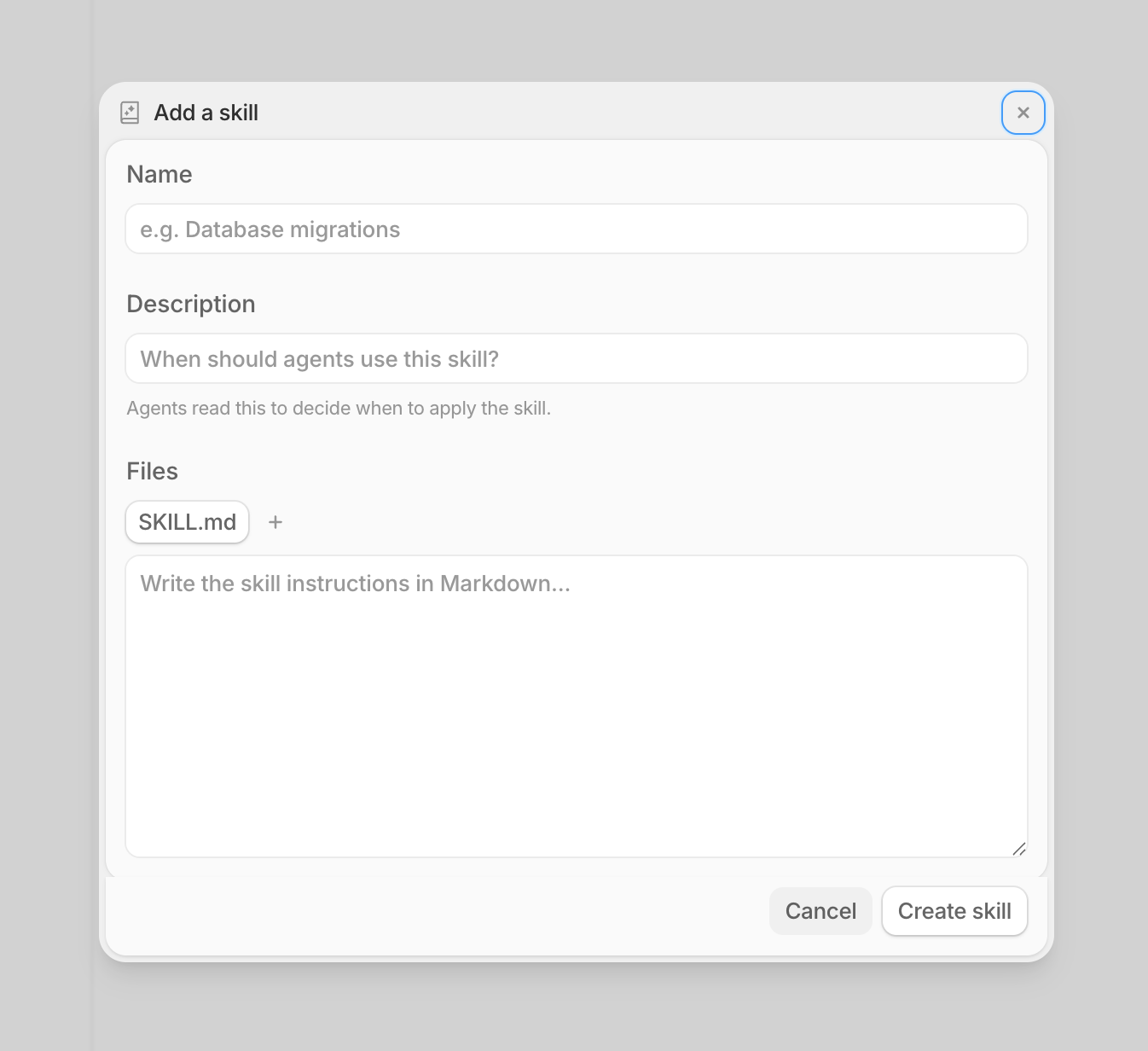
Task: Click into the Description input field
Action: click(577, 358)
